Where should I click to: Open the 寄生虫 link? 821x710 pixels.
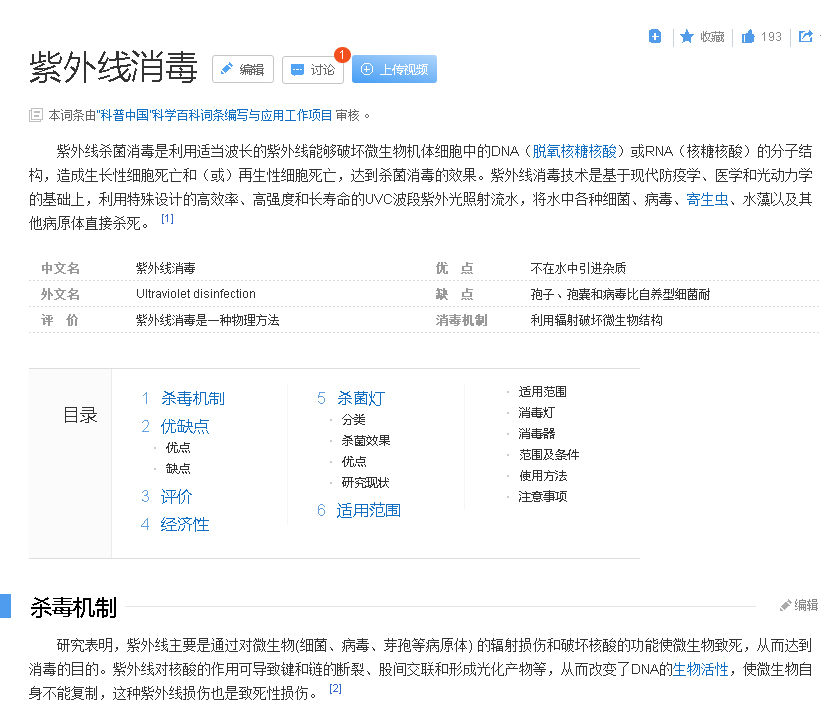tap(707, 199)
